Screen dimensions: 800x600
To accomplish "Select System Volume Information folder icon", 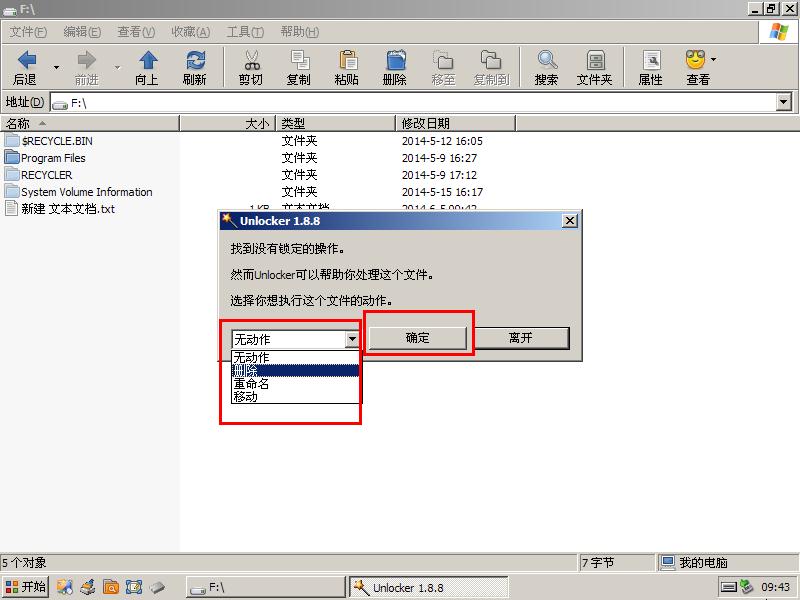I will tap(12, 191).
